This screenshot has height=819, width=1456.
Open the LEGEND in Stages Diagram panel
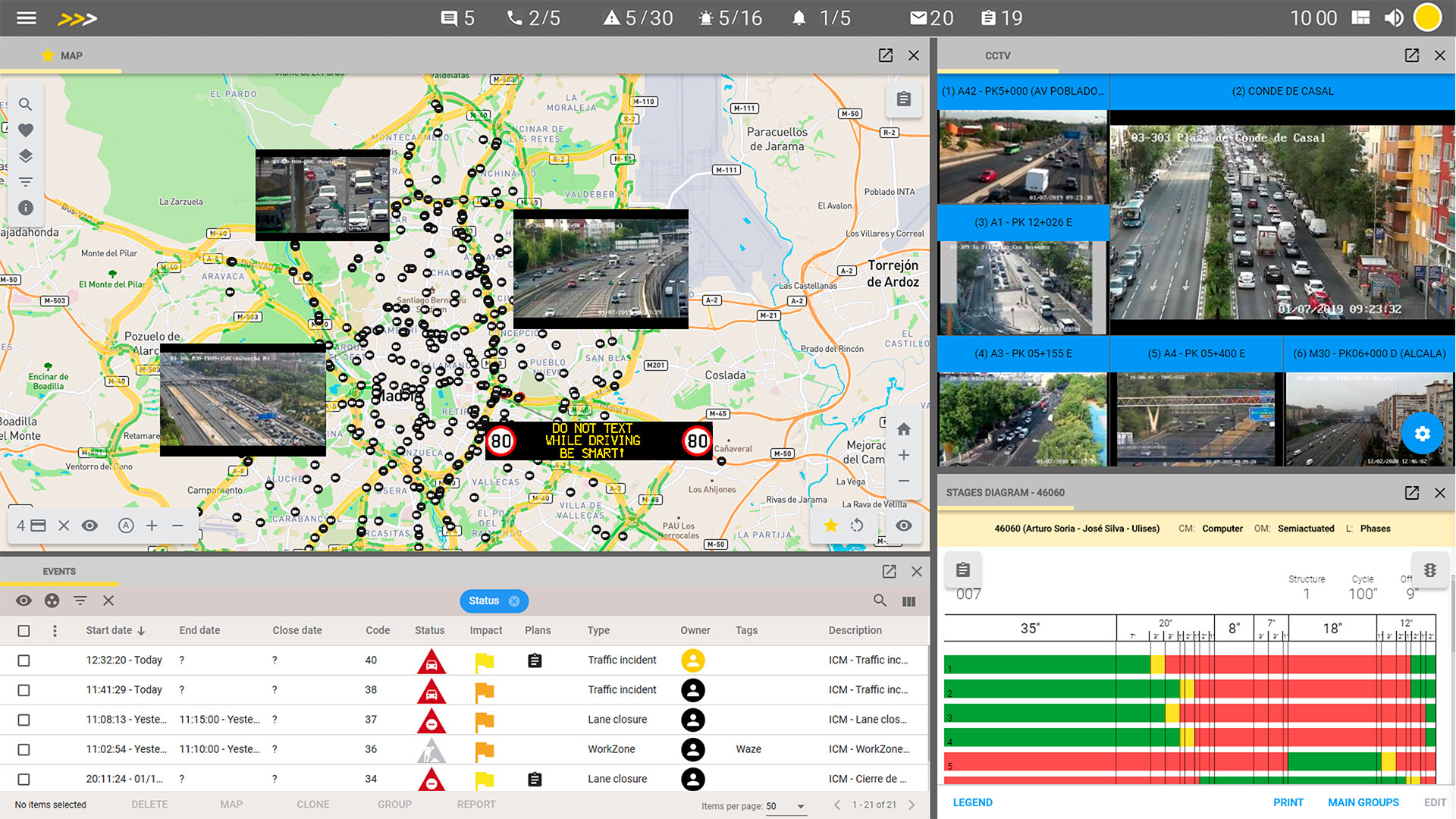pyautogui.click(x=973, y=802)
